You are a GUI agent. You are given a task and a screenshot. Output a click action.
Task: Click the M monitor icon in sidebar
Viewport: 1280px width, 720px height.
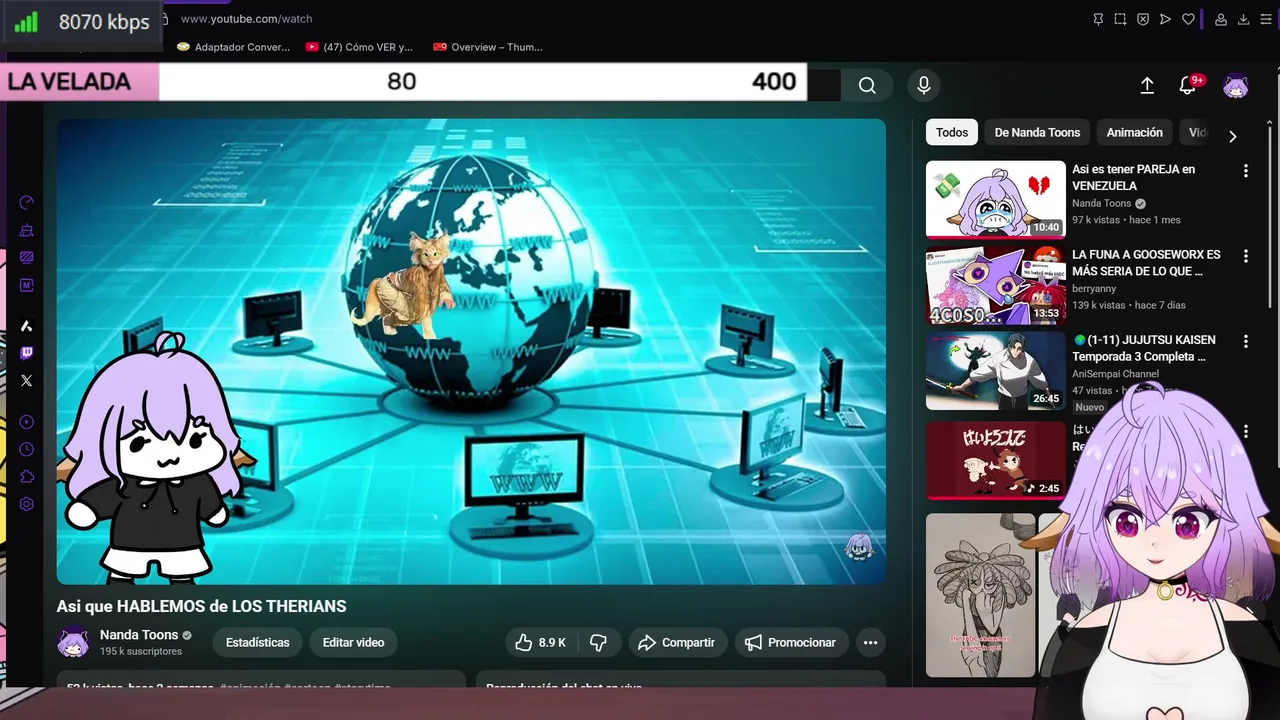pyautogui.click(x=27, y=285)
